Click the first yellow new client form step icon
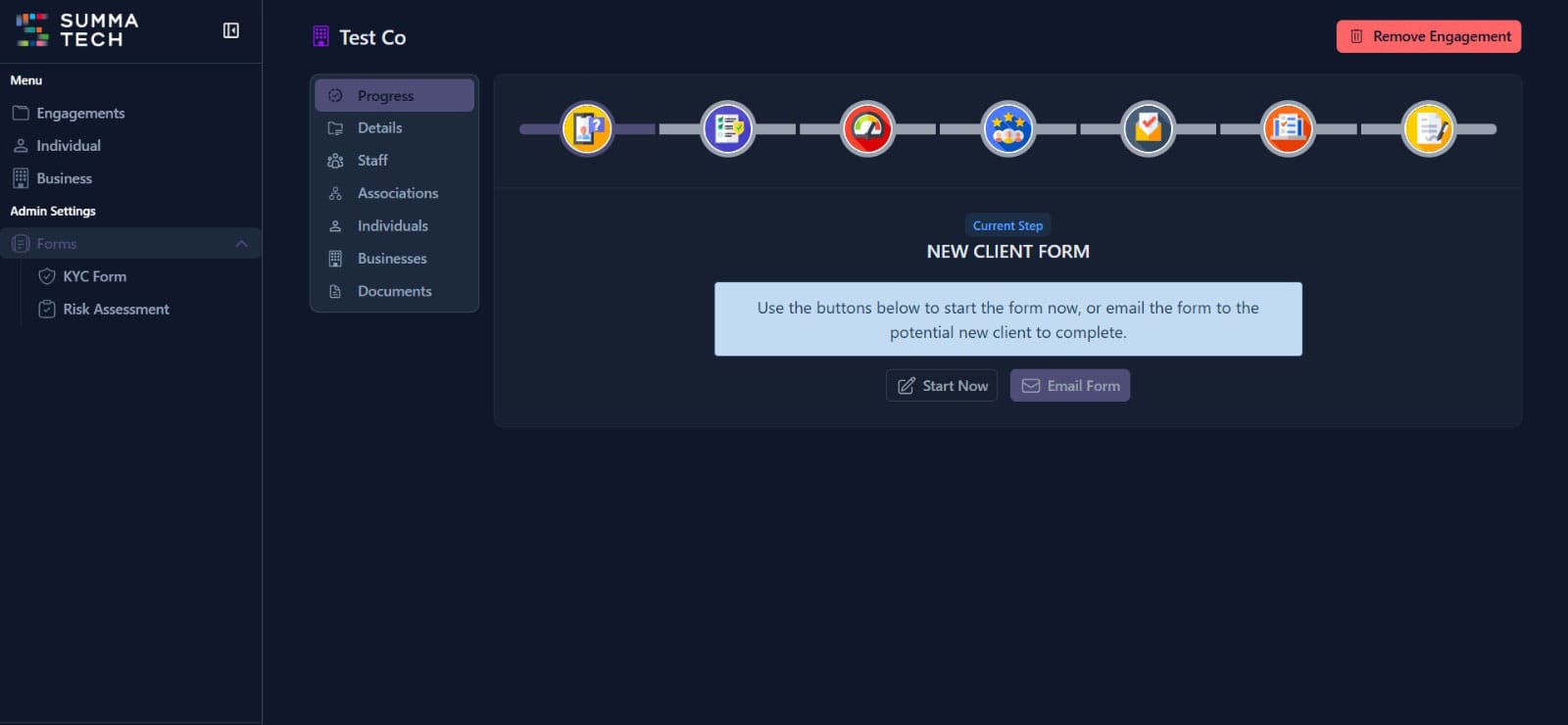Image resolution: width=1568 pixels, height=725 pixels. pyautogui.click(x=587, y=128)
